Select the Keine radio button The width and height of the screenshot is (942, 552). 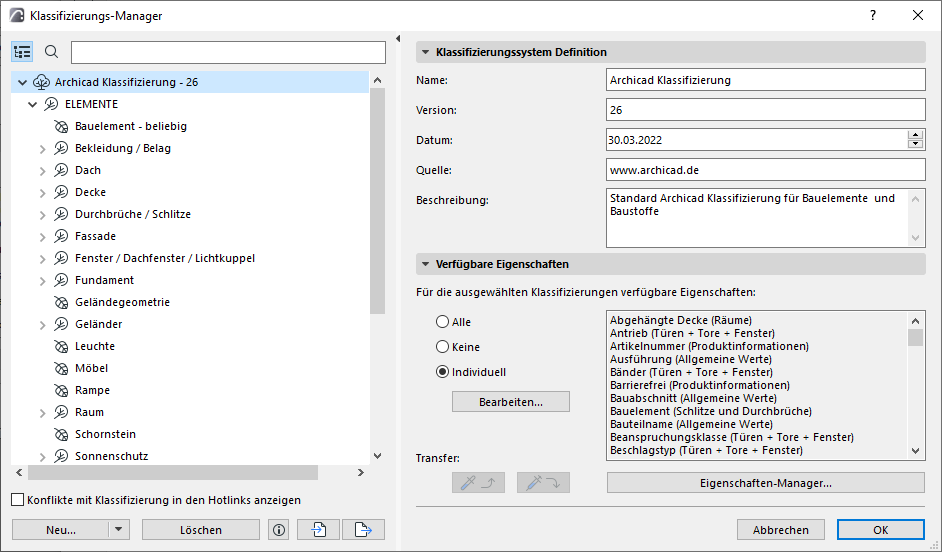[443, 347]
